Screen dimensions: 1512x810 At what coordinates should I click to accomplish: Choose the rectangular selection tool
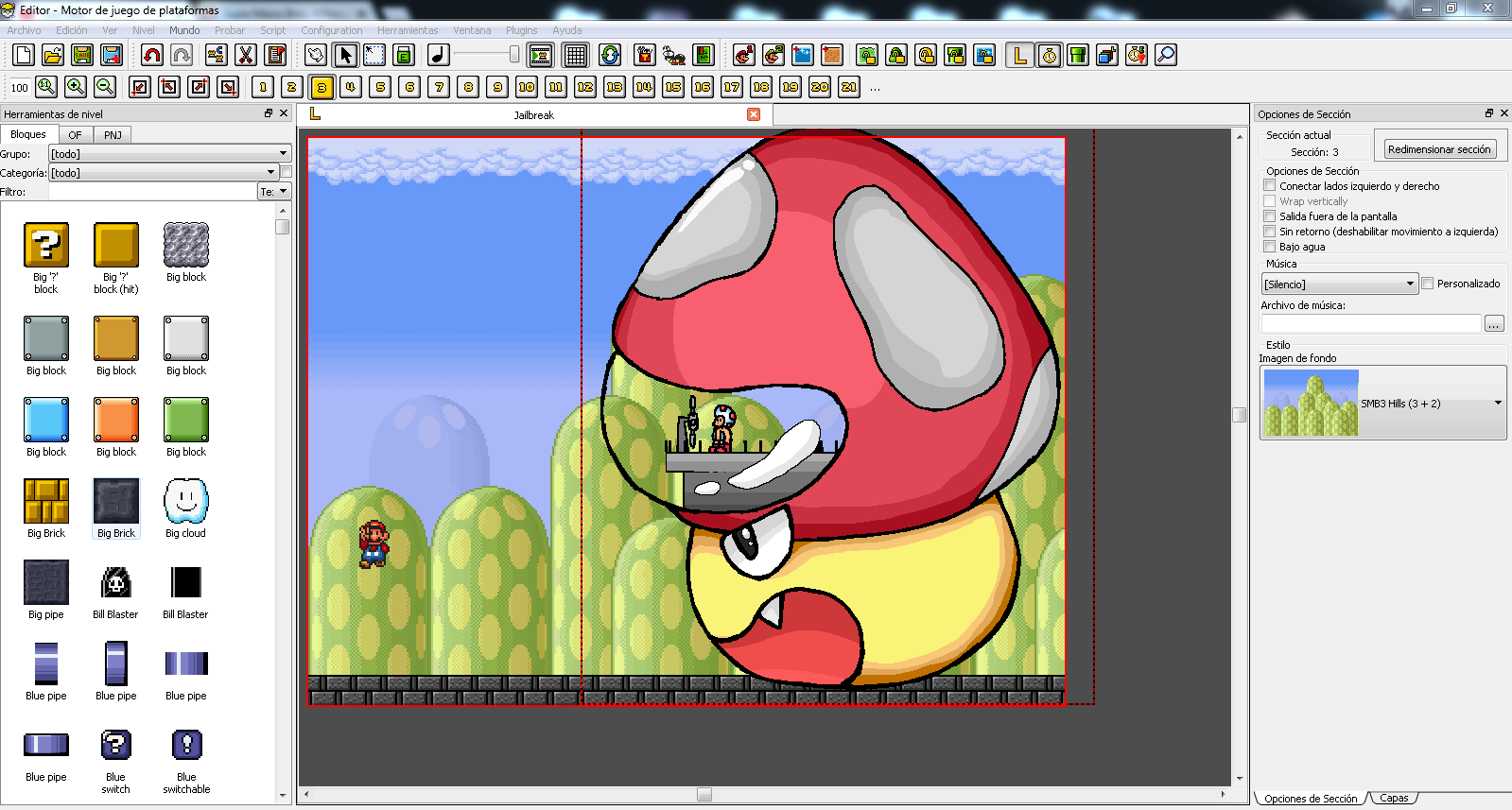click(374, 55)
